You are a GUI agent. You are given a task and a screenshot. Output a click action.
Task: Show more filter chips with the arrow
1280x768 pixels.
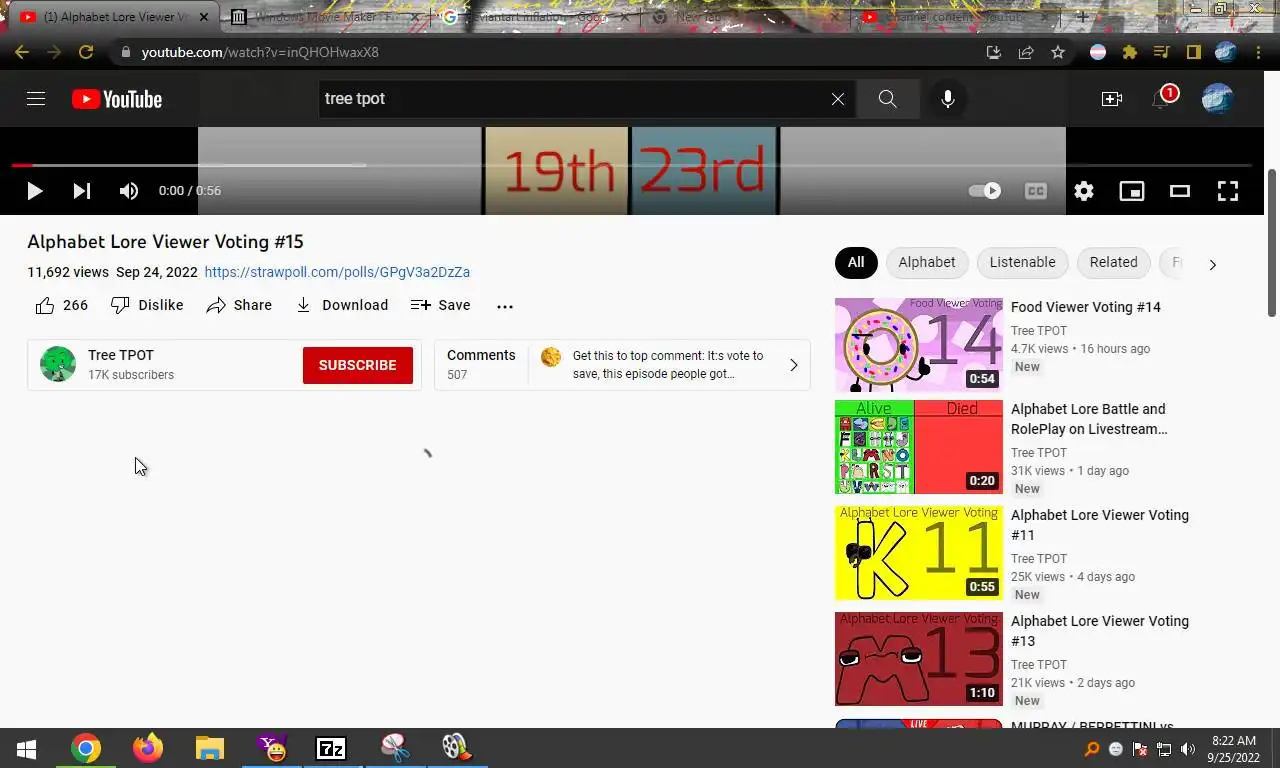(1213, 265)
